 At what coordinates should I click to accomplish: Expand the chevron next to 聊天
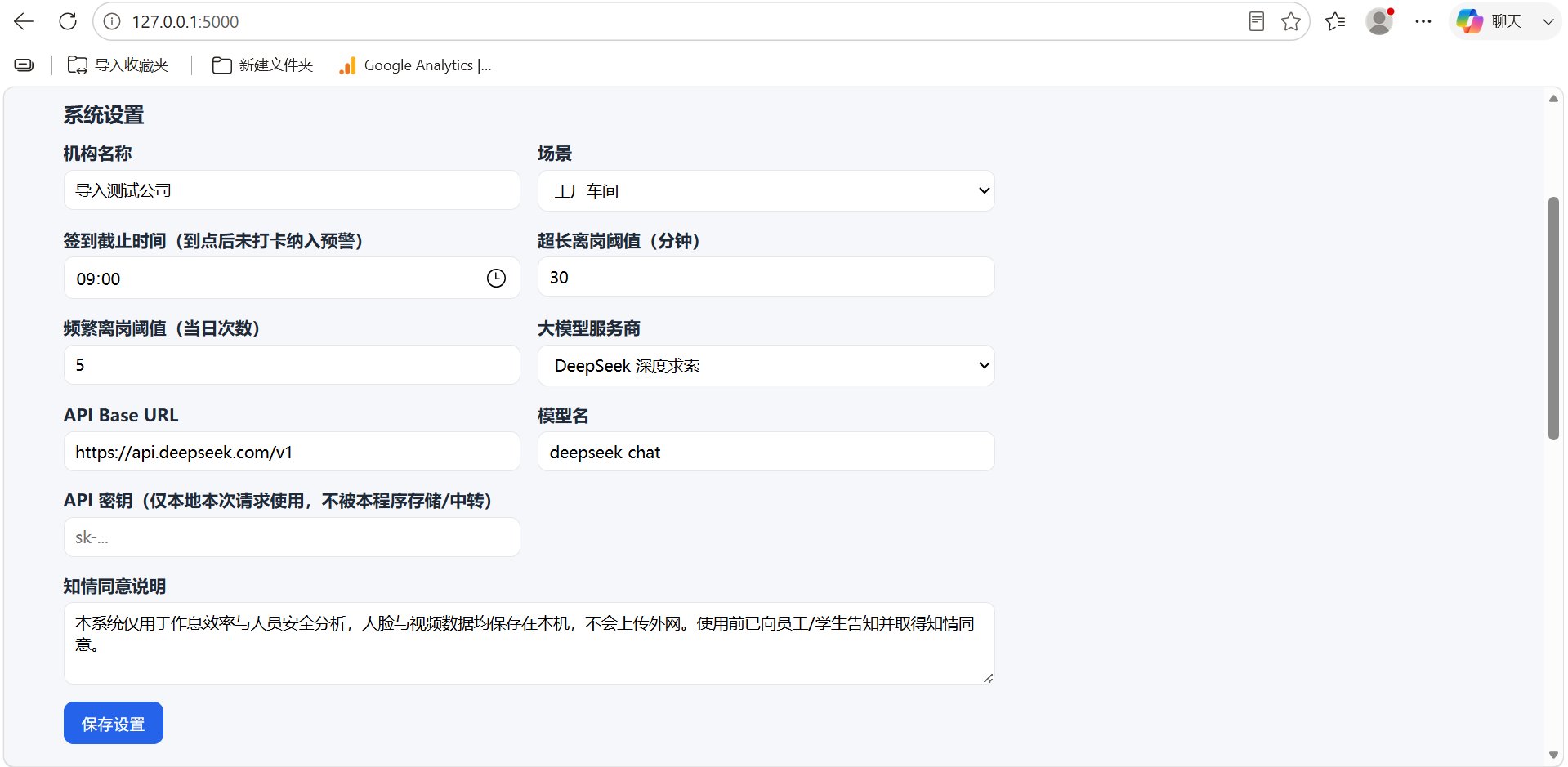(1548, 21)
